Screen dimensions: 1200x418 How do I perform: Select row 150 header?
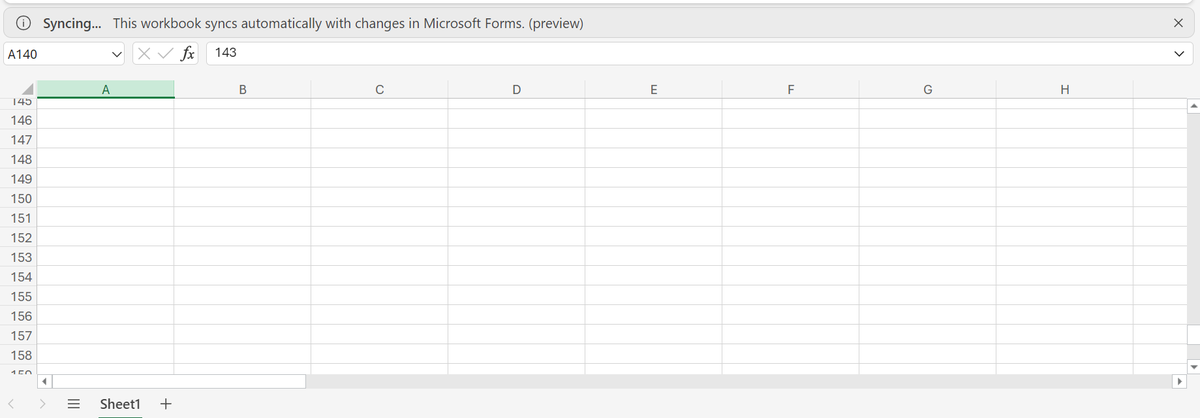pos(19,198)
